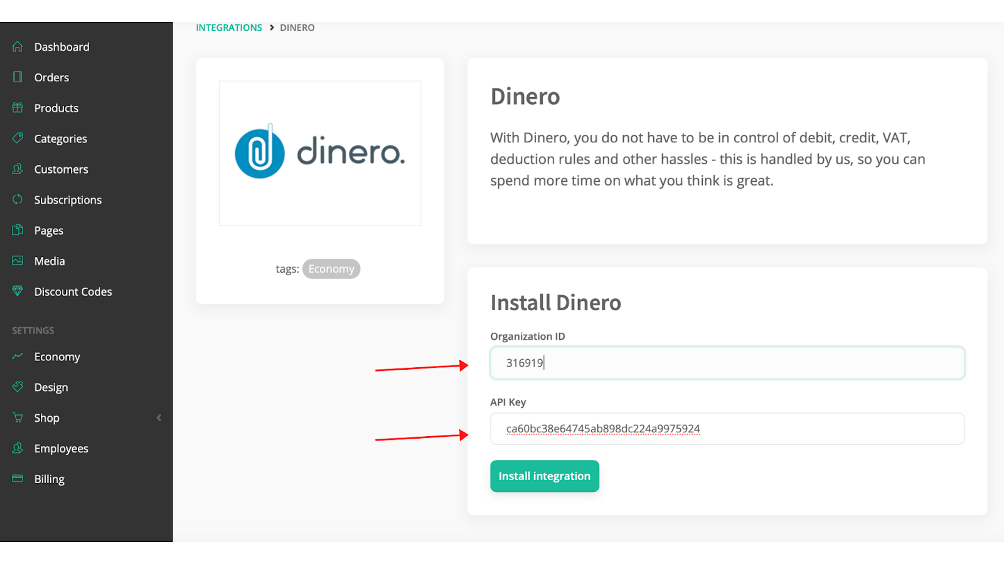Click the Discount Codes diamond icon
The height and width of the screenshot is (564, 1004).
click(17, 291)
